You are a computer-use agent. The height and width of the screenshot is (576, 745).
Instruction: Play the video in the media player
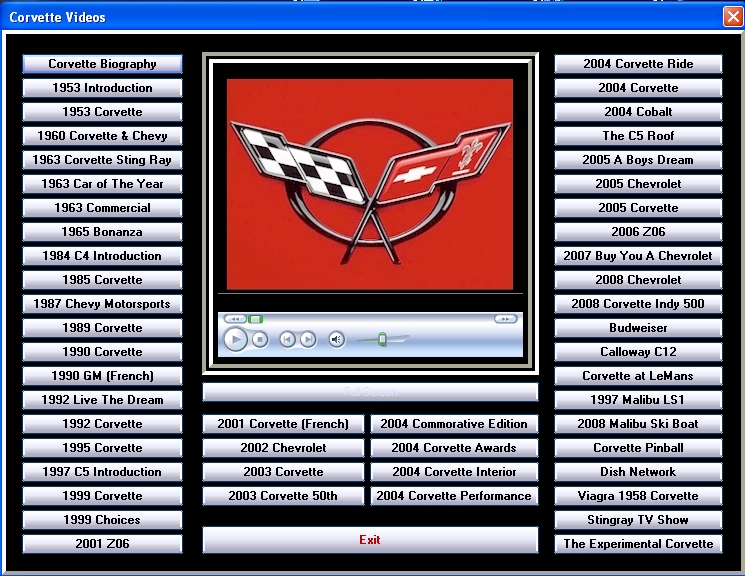[x=236, y=339]
